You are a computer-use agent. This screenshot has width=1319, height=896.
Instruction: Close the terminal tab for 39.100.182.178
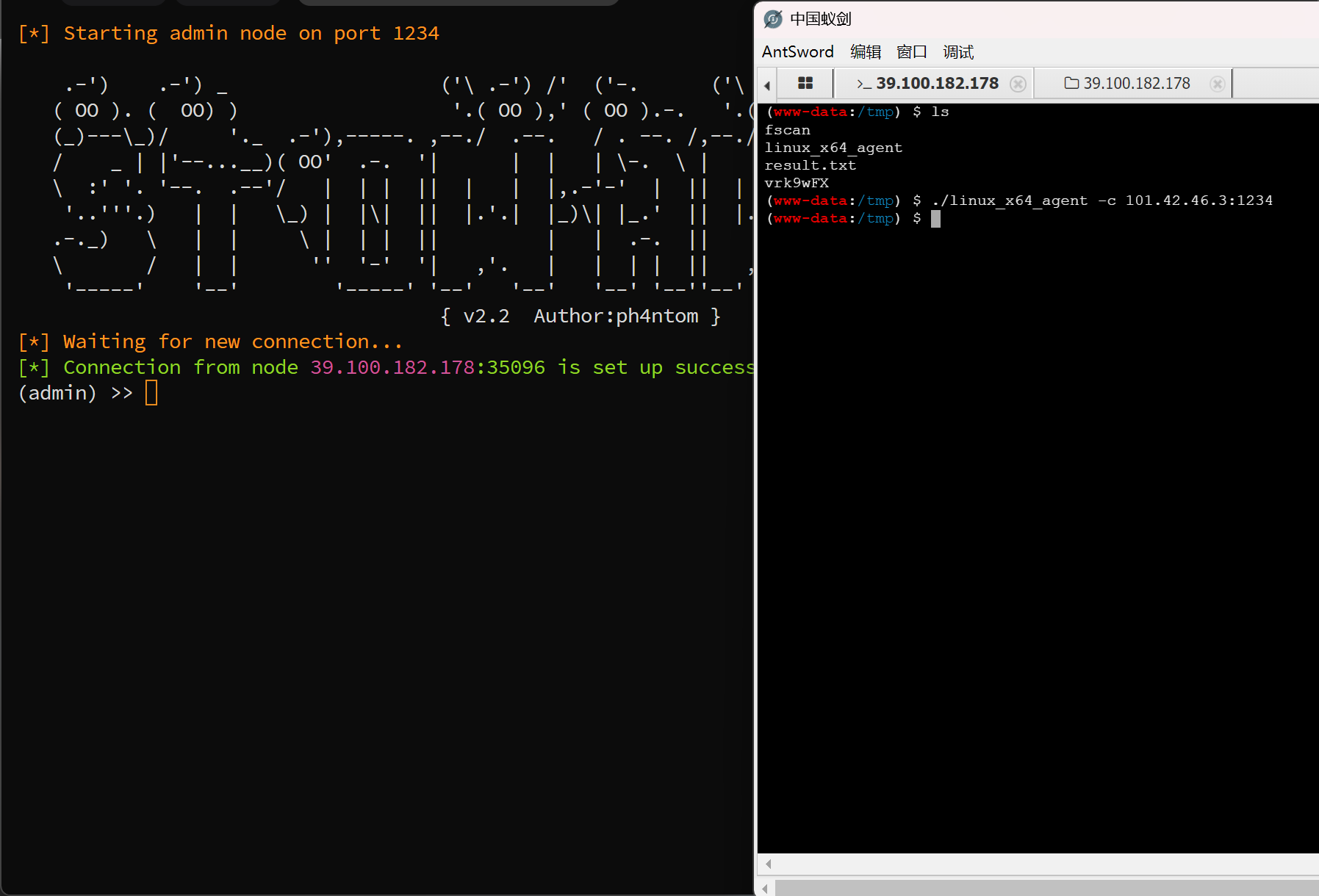click(1018, 84)
